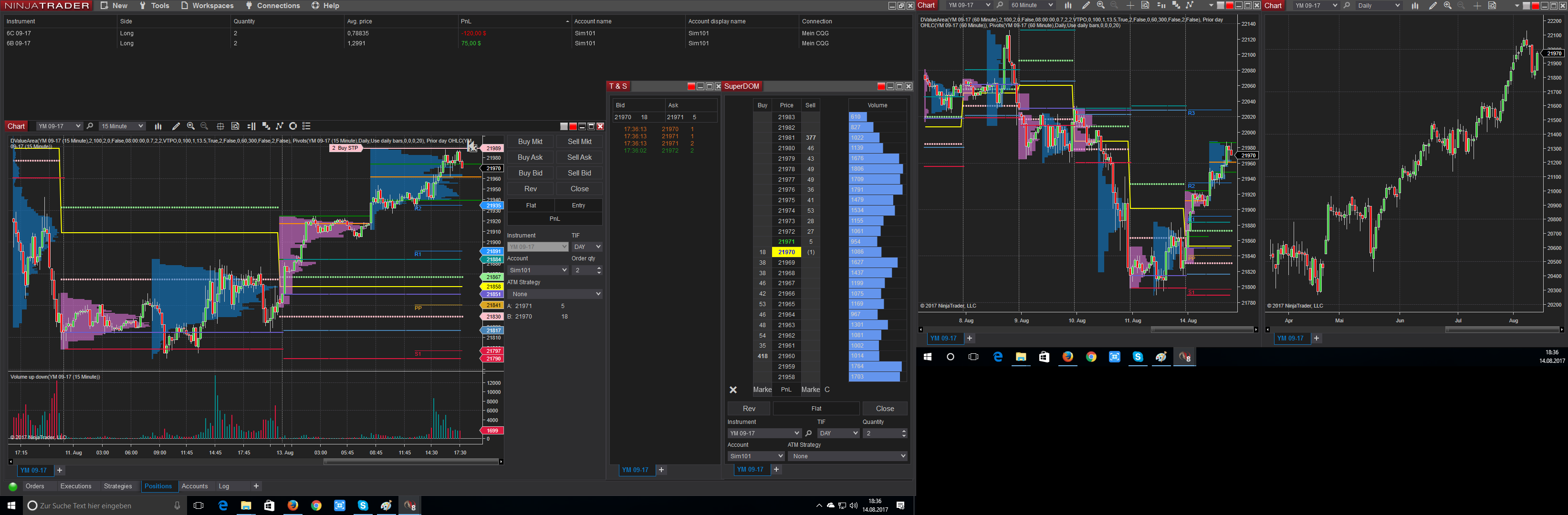Select the 6B 09-17 position row
This screenshot has width=1568, height=515.
(457, 43)
